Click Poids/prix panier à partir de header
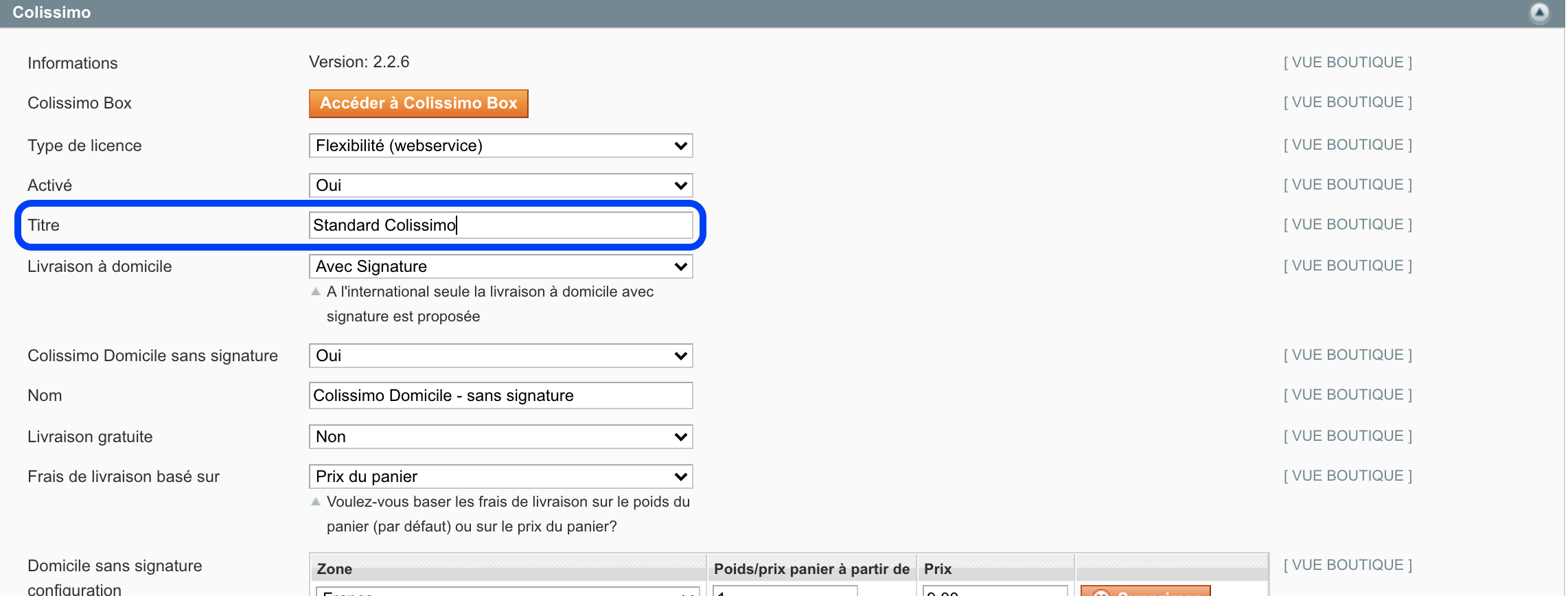This screenshot has width=1568, height=596. point(811,569)
